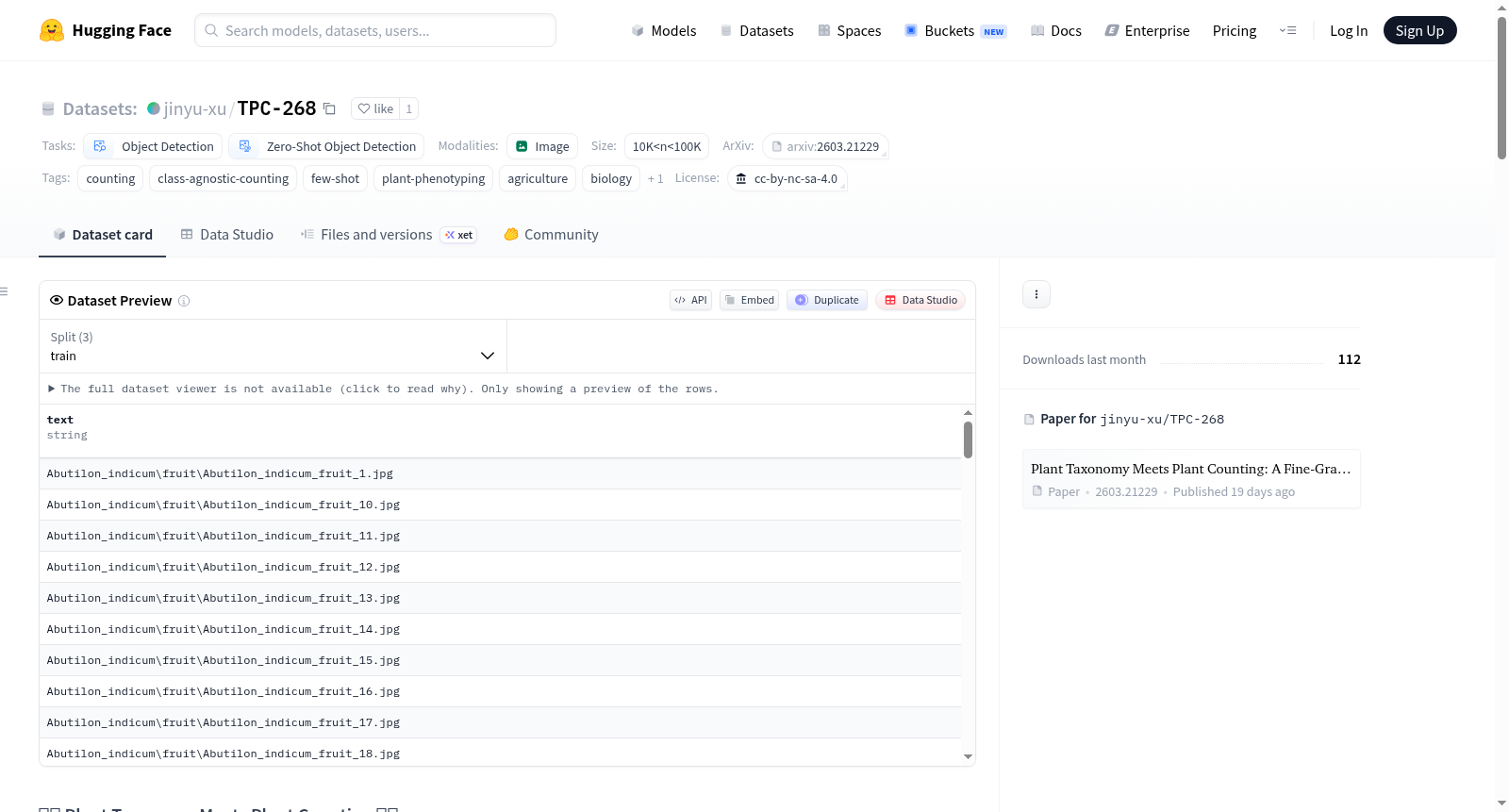Click the Sign Up button
The width and height of the screenshot is (1509, 812).
[x=1419, y=30]
